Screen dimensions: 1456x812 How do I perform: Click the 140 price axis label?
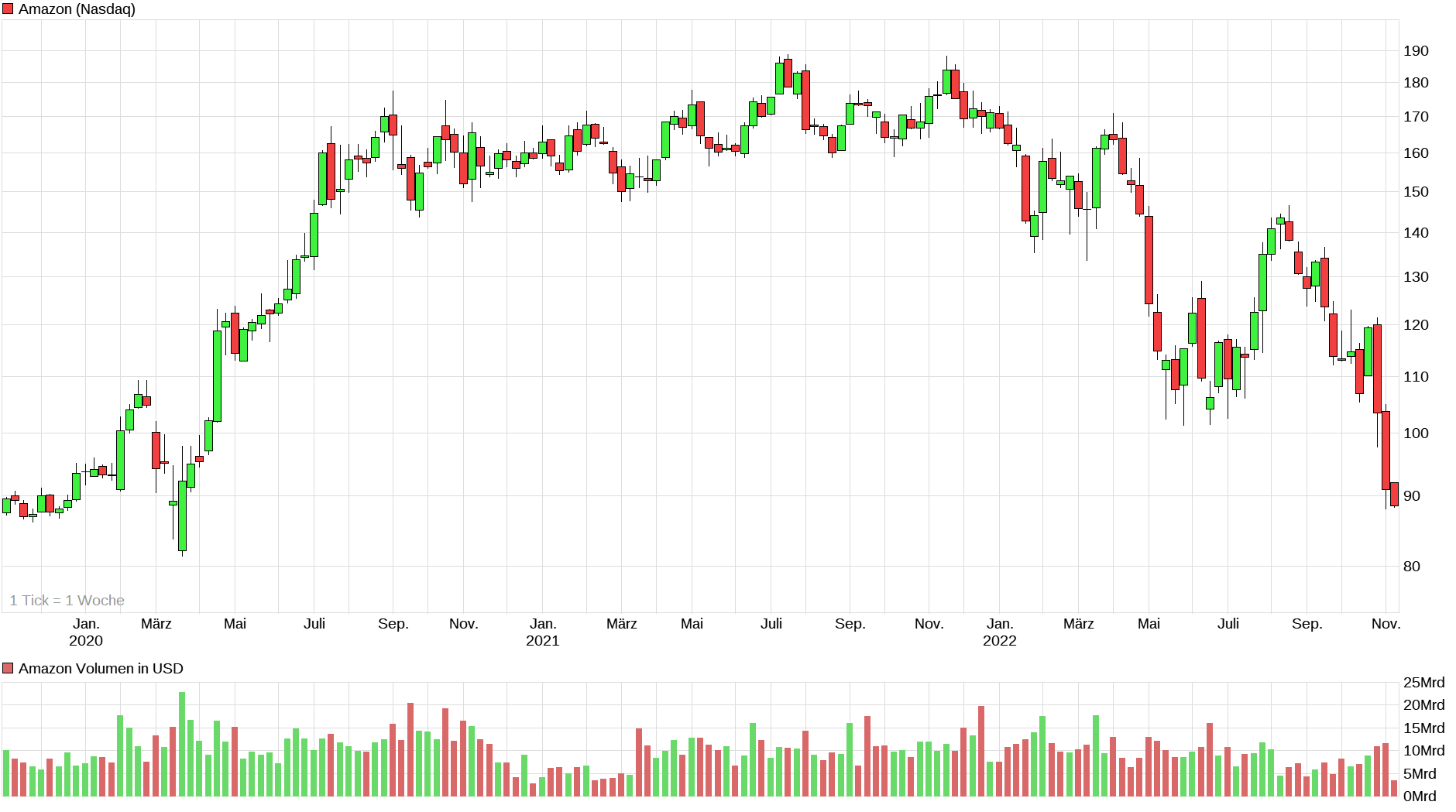(1416, 233)
